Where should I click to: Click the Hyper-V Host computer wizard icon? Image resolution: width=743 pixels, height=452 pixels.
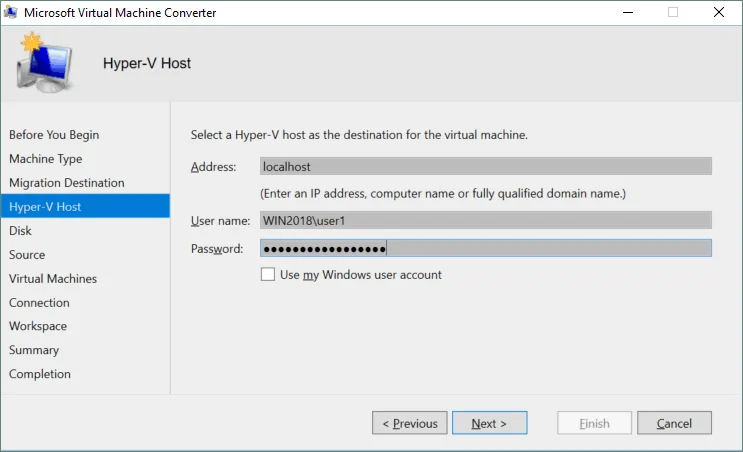tap(45, 62)
